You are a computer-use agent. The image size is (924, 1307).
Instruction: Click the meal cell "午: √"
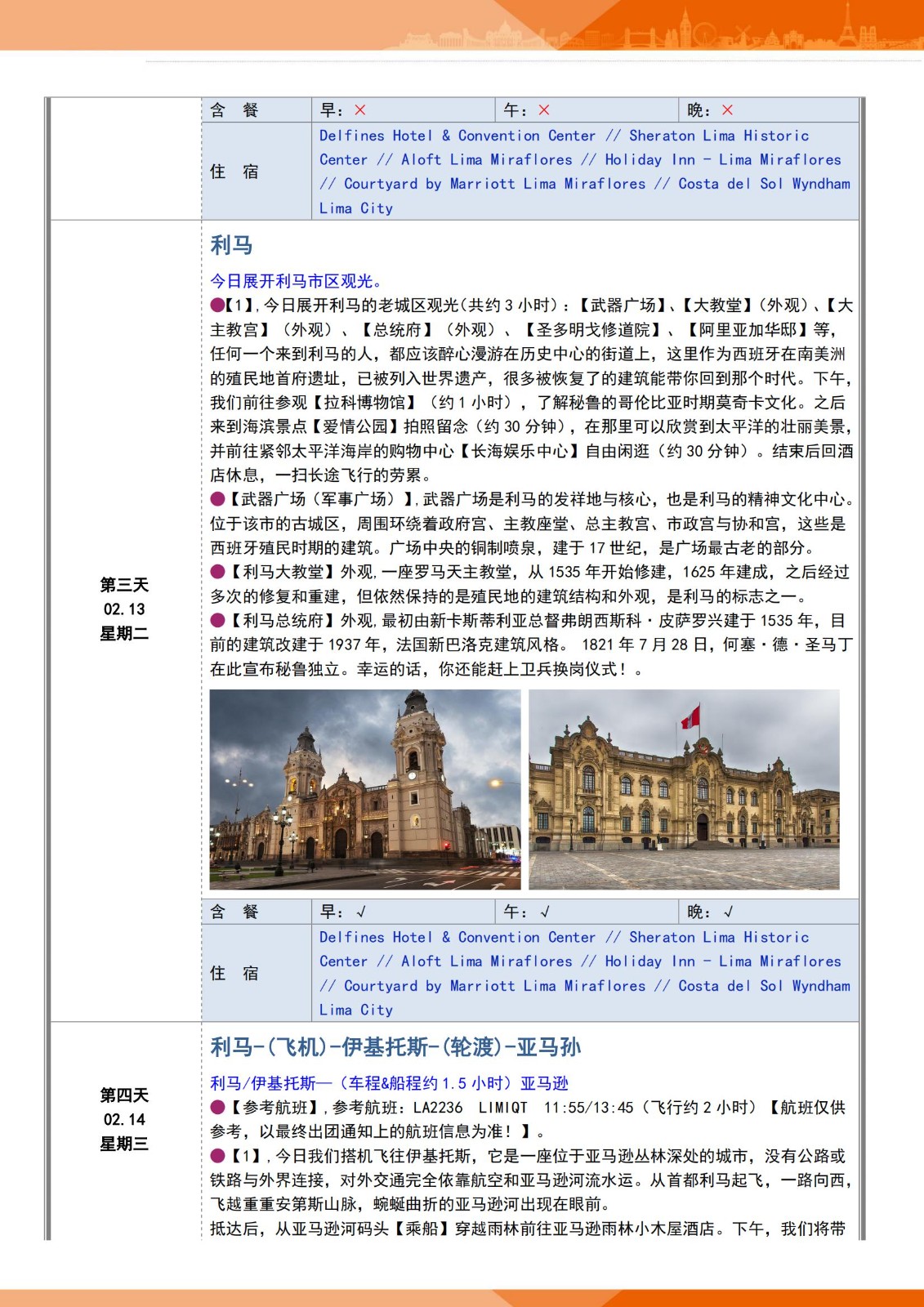[x=587, y=912]
